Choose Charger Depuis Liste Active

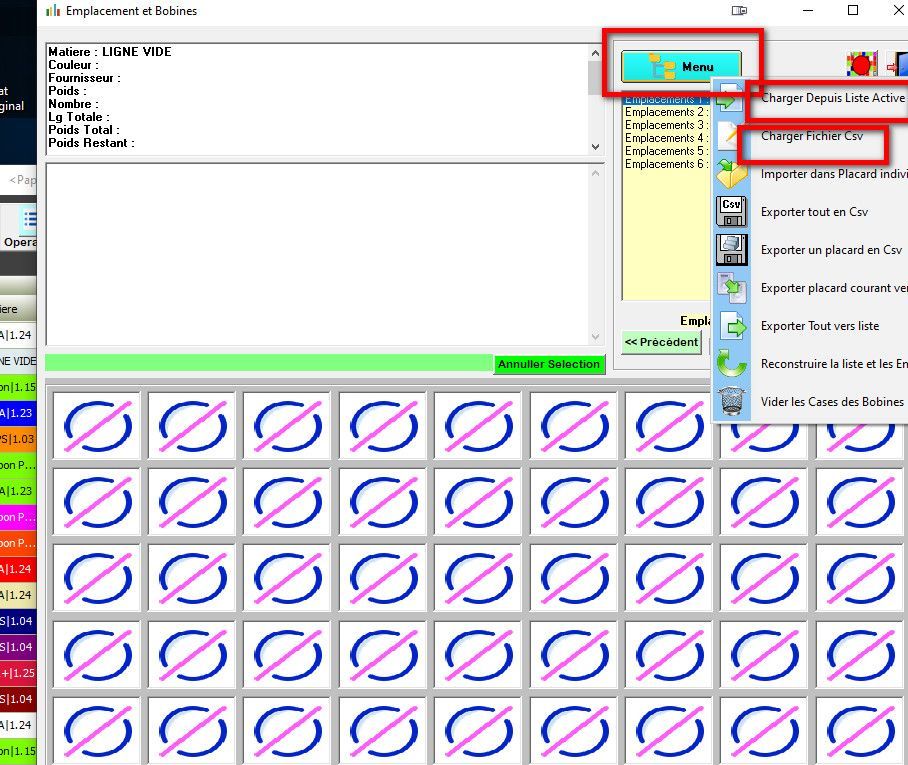pos(832,98)
